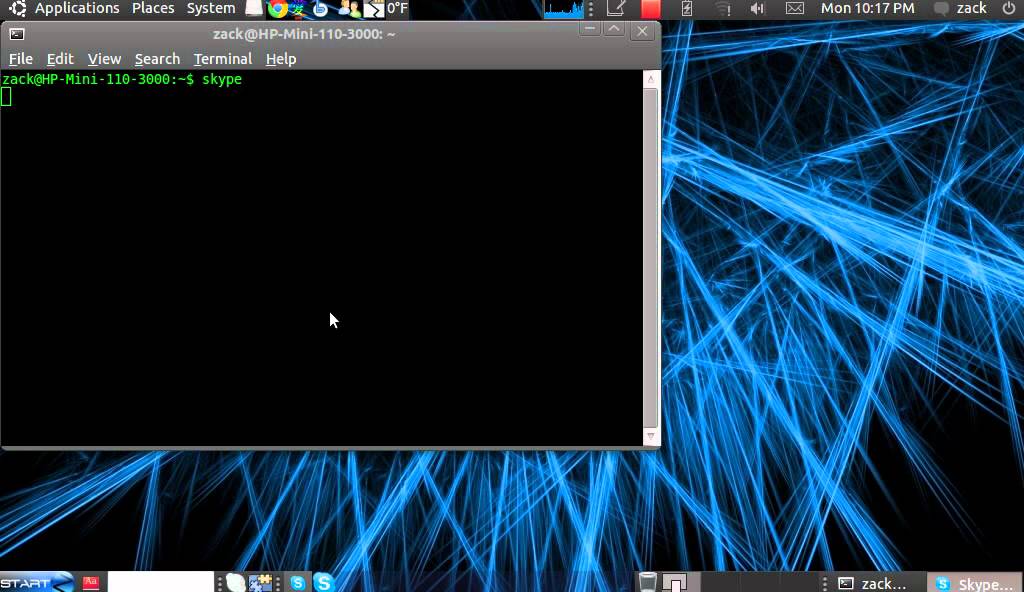The height and width of the screenshot is (592, 1024).
Task: Open the terminal File menu
Action: pos(20,59)
